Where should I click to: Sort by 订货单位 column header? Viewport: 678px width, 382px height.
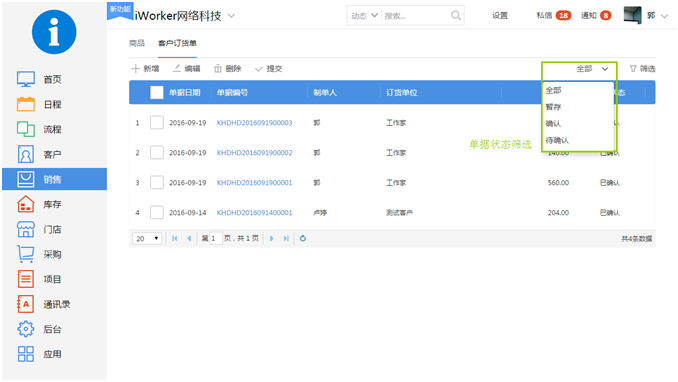(x=402, y=93)
